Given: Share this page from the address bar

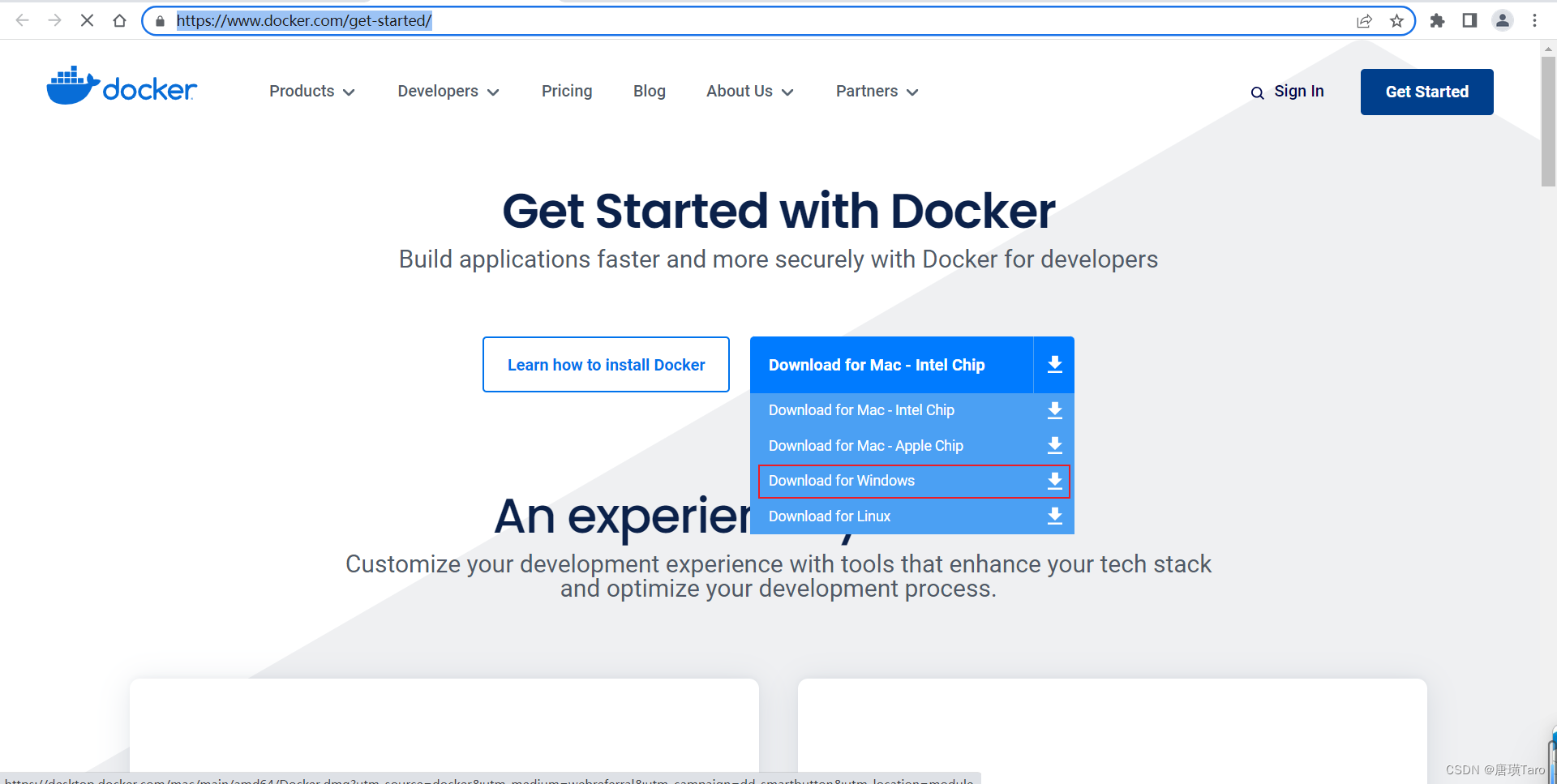Looking at the screenshot, I should click(1364, 21).
